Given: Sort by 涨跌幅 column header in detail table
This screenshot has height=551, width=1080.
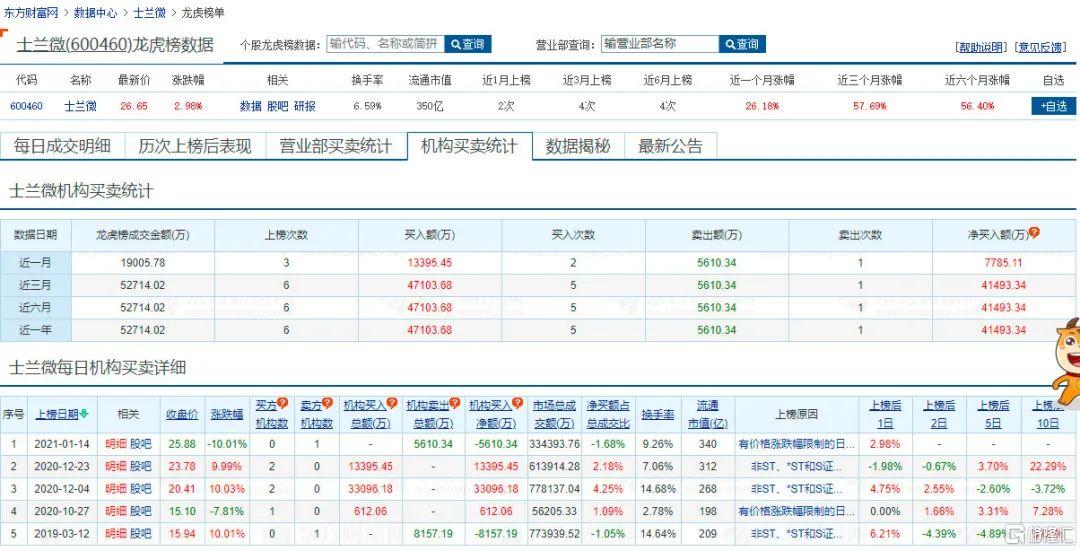Looking at the screenshot, I should coord(227,414).
